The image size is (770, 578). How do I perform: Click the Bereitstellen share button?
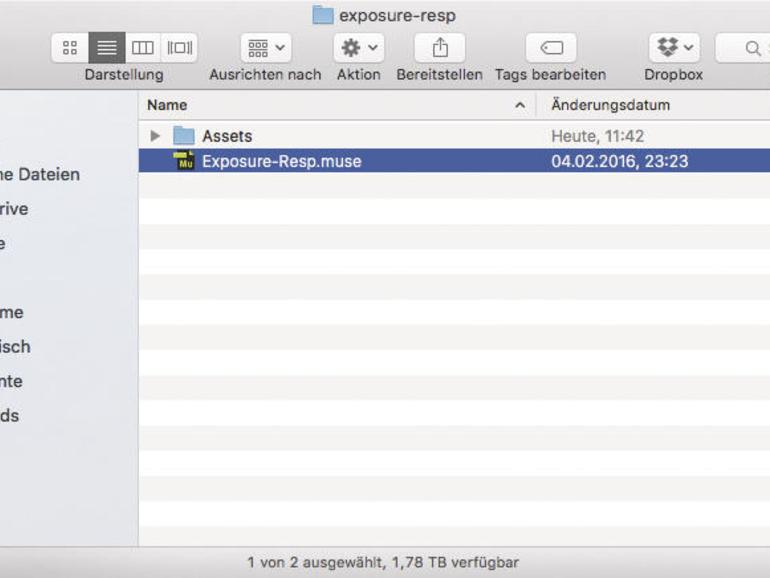click(x=440, y=48)
